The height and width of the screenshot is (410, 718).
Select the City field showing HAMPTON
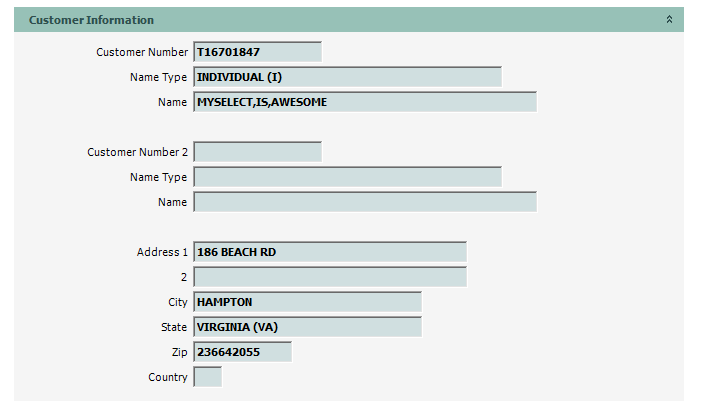307,302
